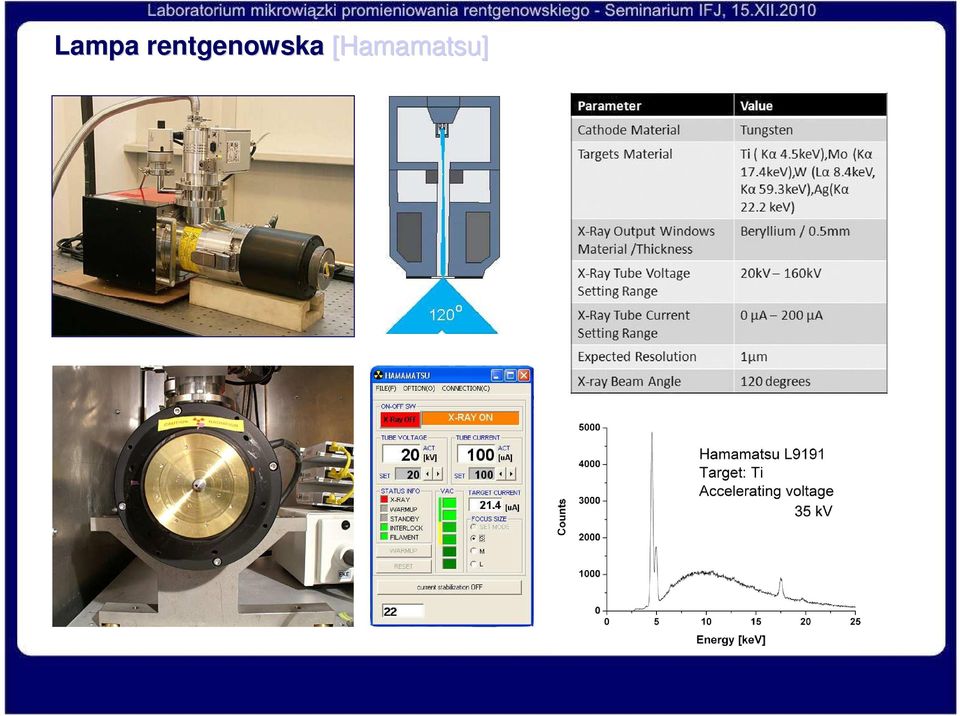Viewport: 960px width, 716px height.
Task: Click the seminar header text at top
Action: tap(481, 10)
